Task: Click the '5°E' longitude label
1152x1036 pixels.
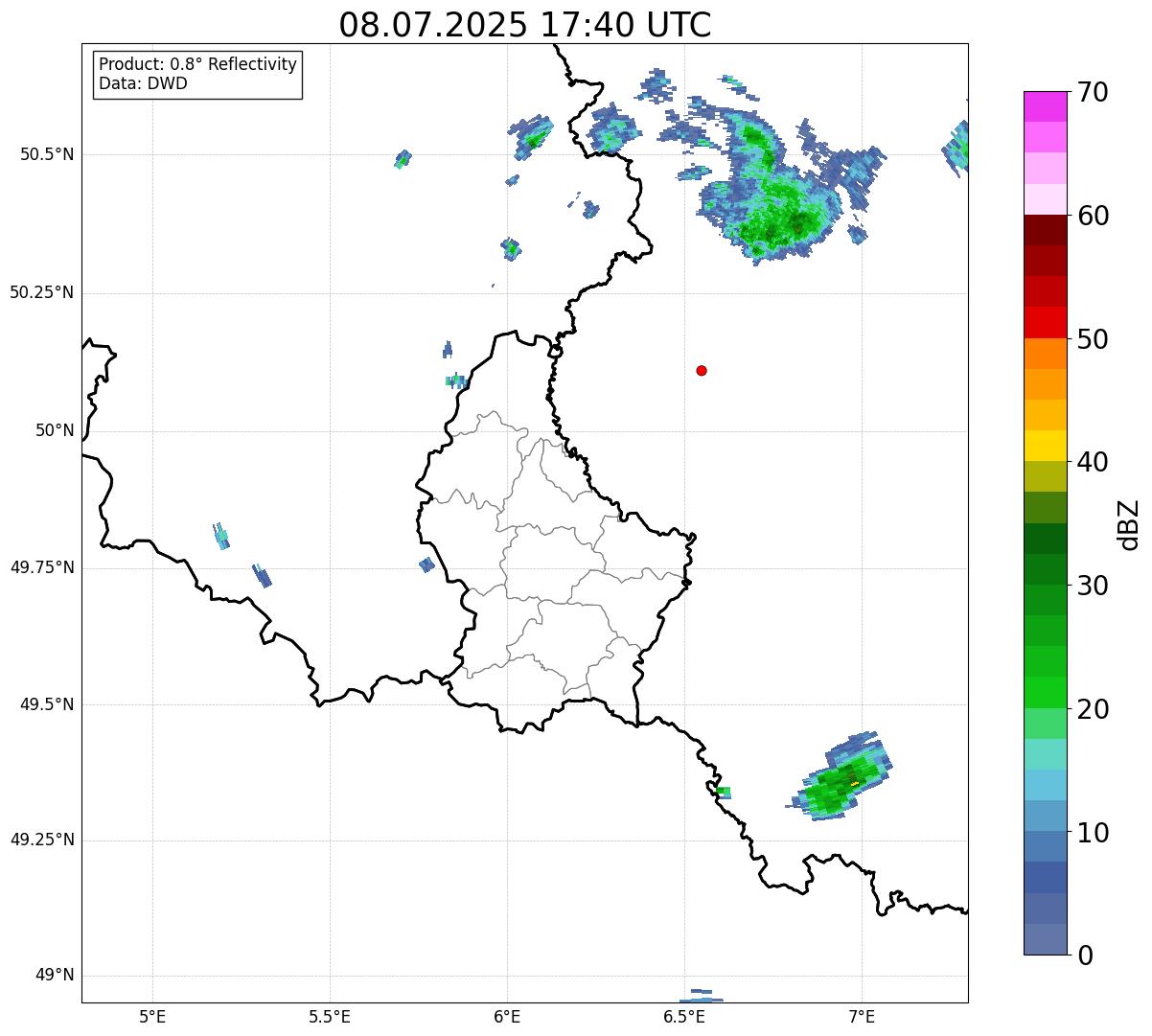Action: coord(152,1016)
